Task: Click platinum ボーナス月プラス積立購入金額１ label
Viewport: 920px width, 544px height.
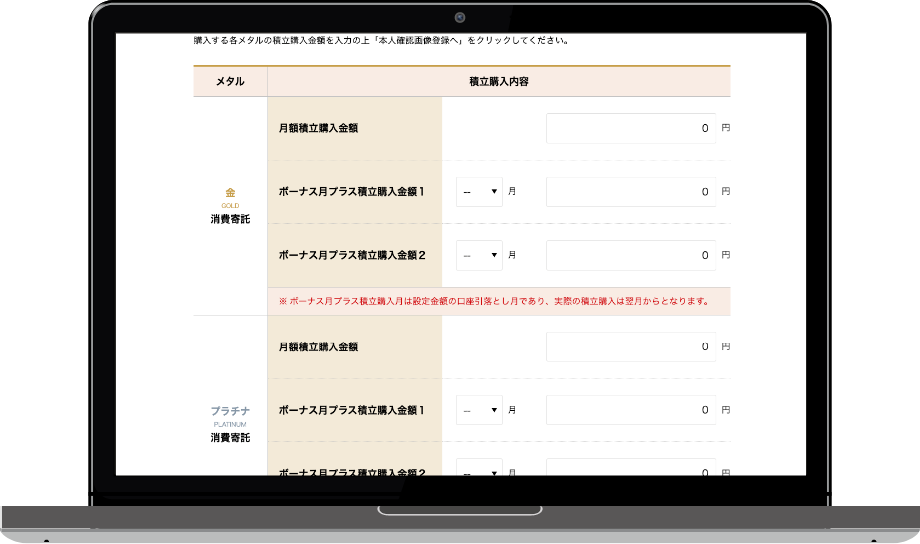Action: 352,410
